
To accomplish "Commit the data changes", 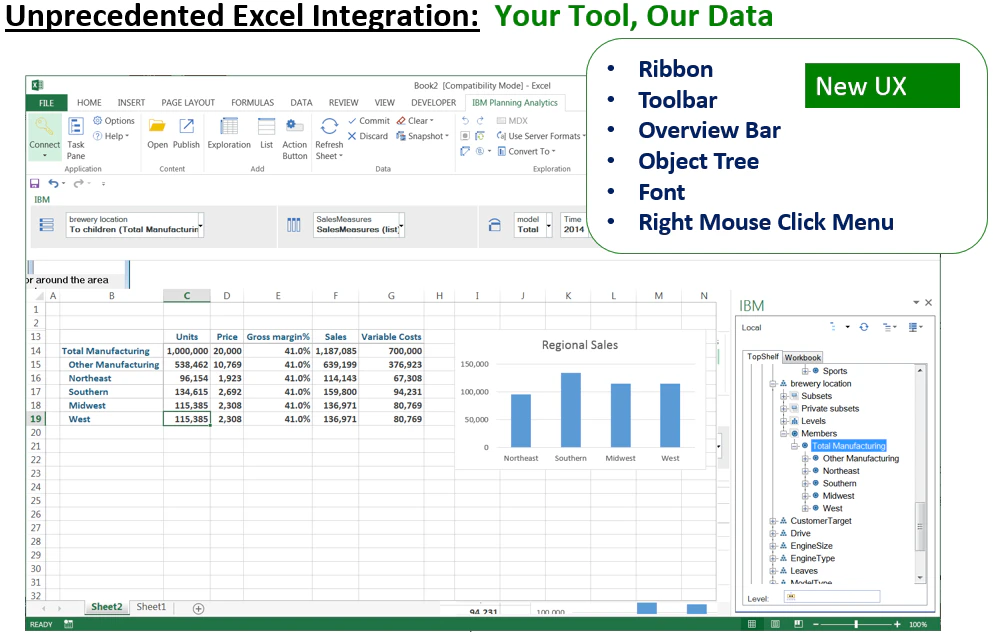I will click(369, 120).
